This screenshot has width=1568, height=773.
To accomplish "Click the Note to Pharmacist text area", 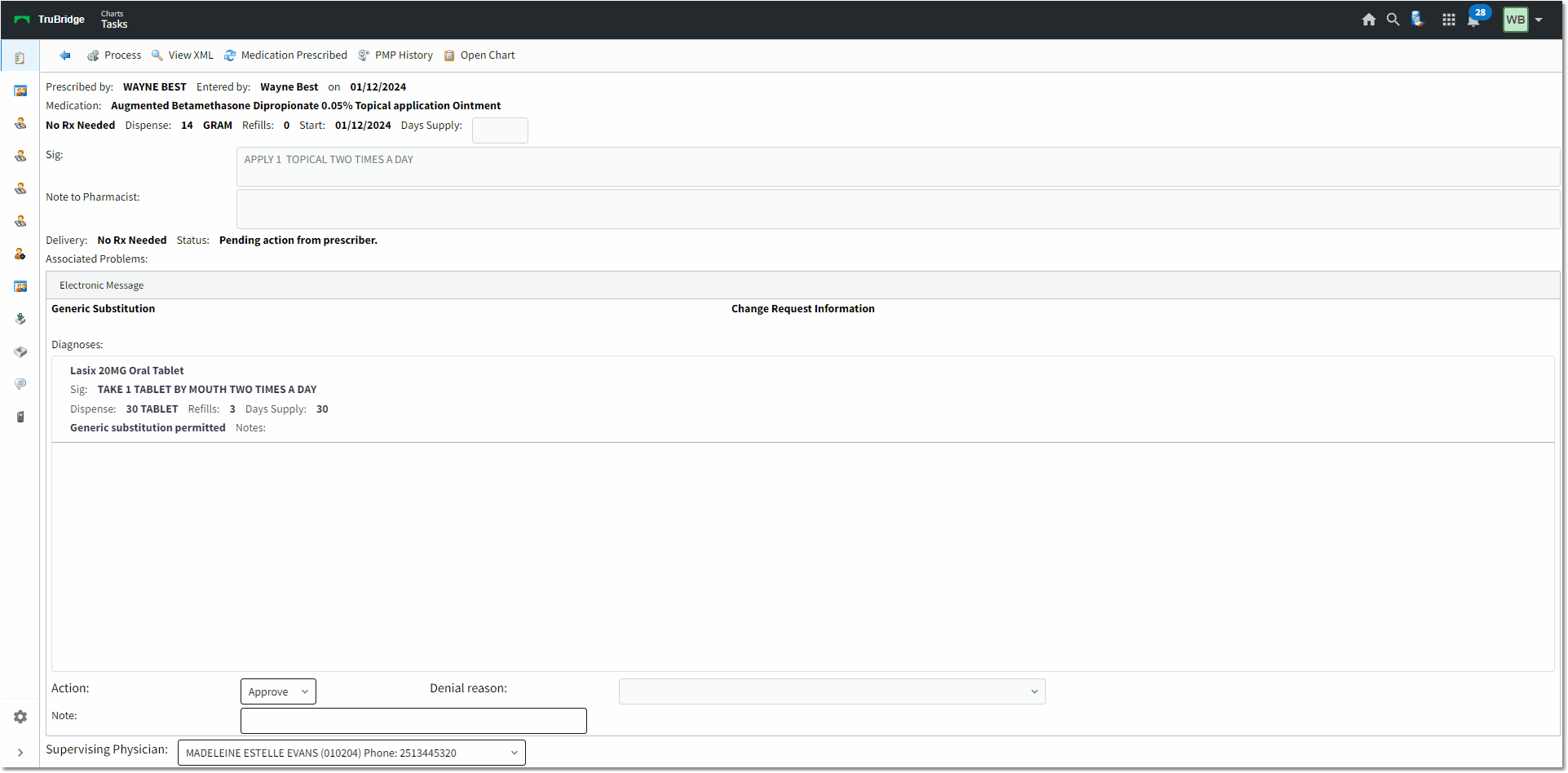I will tap(898, 210).
